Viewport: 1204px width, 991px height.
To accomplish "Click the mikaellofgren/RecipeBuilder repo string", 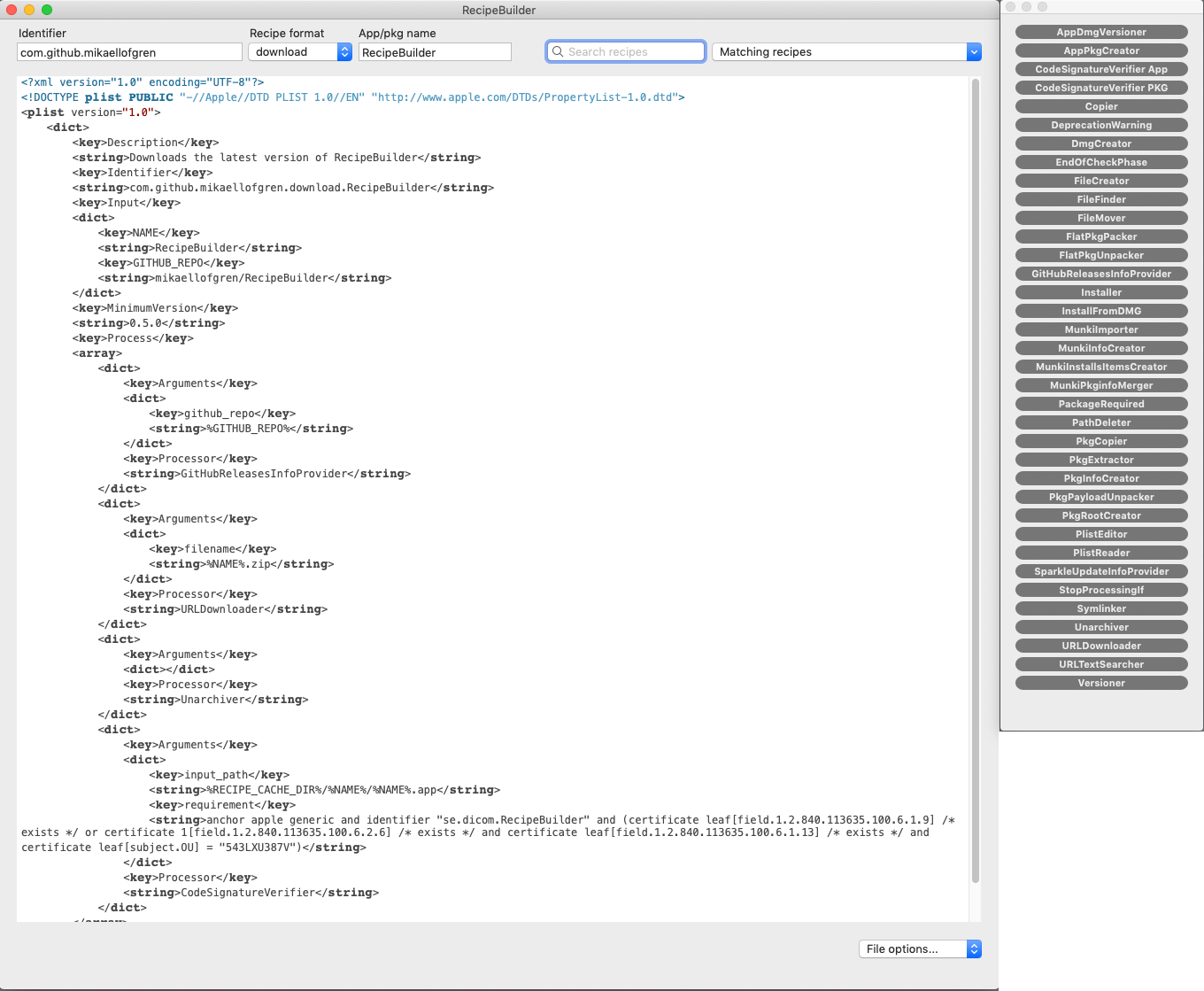I will coord(244,278).
